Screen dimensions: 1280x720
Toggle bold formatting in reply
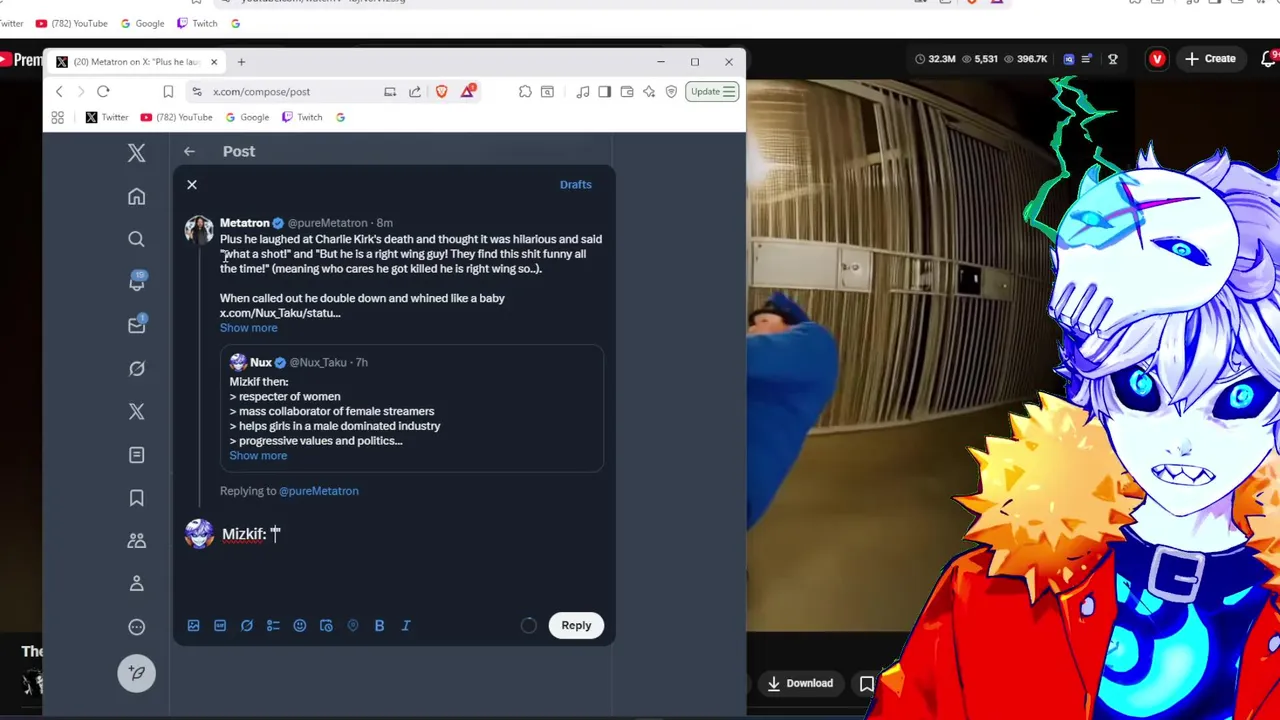[x=379, y=625]
